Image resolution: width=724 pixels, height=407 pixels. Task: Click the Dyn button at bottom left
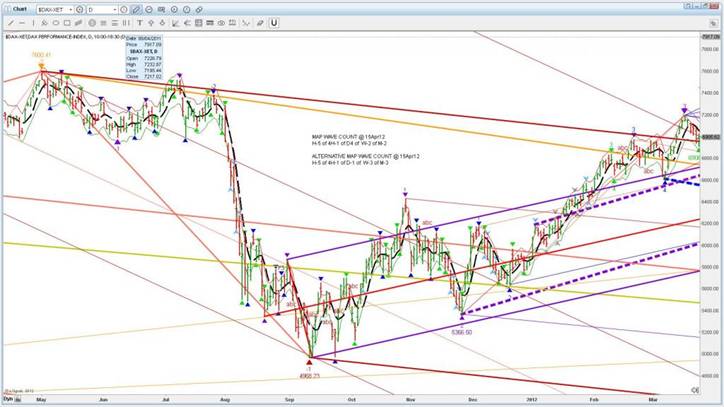(x=6, y=397)
